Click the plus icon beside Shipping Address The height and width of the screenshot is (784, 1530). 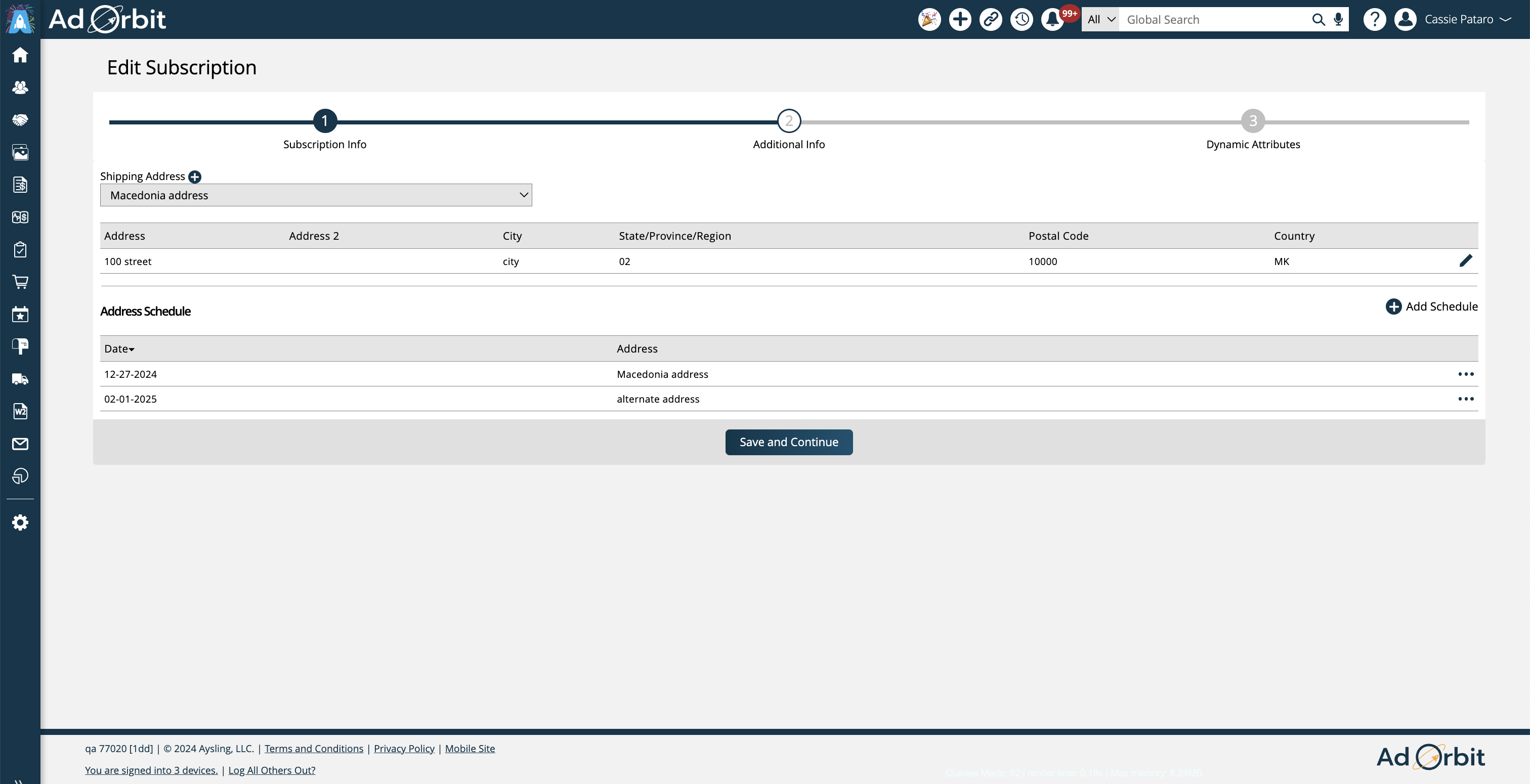195,177
